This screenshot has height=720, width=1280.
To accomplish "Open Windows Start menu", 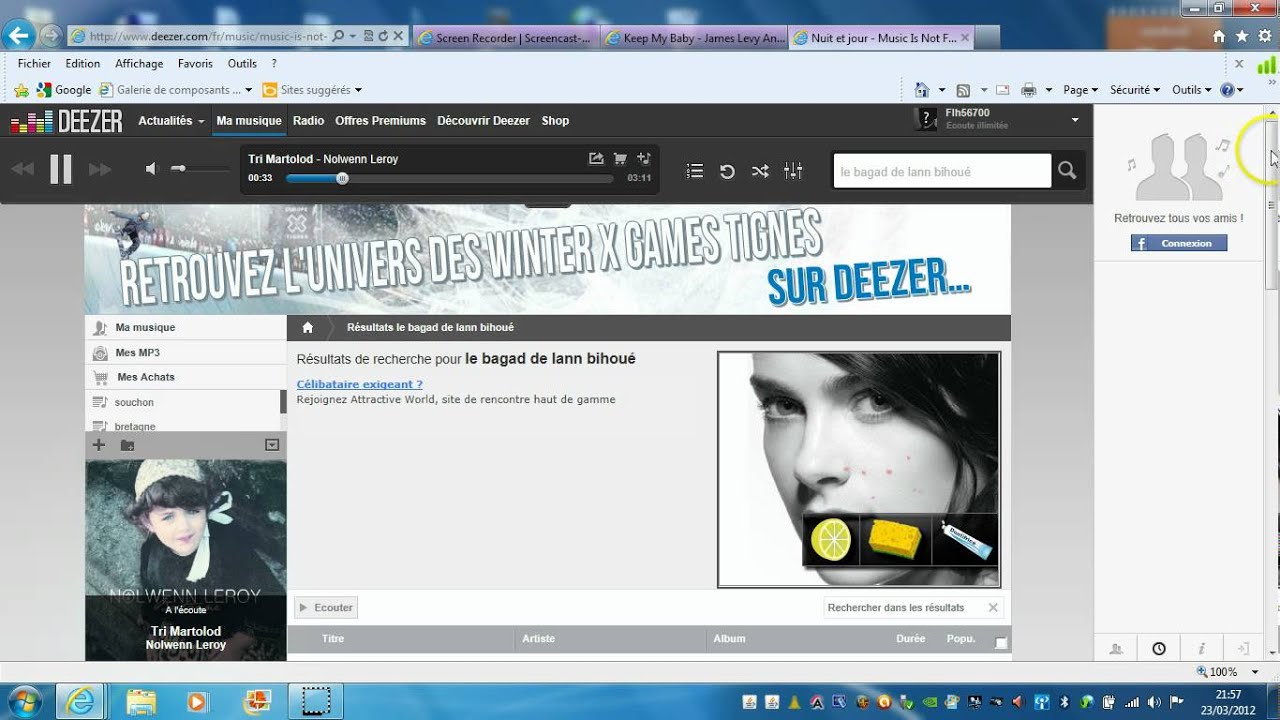I will point(22,701).
